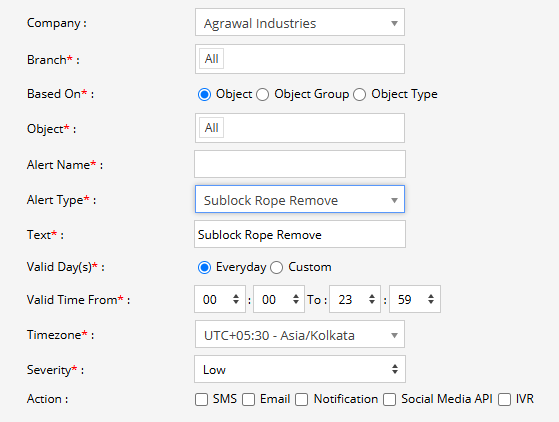The image size is (559, 422).
Task: Open the Company dropdown showing Agrawal Industries
Action: [299, 22]
